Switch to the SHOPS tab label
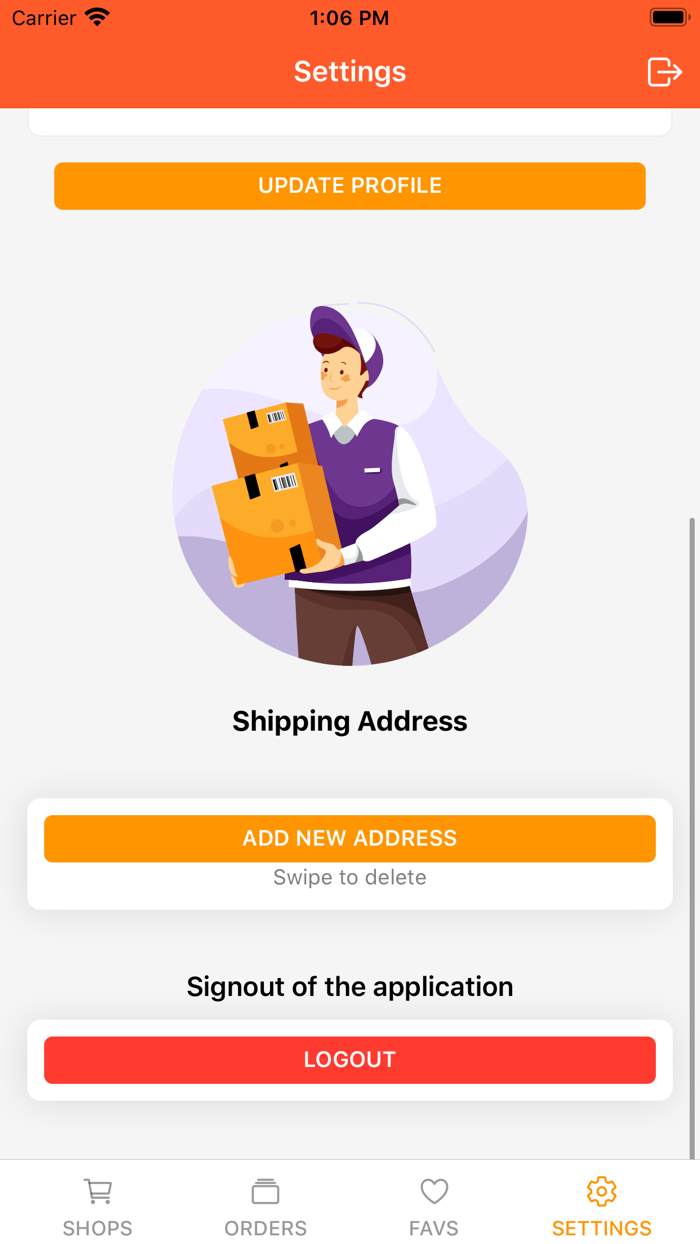Screen dimensions: 700x1244 click(x=98, y=1228)
